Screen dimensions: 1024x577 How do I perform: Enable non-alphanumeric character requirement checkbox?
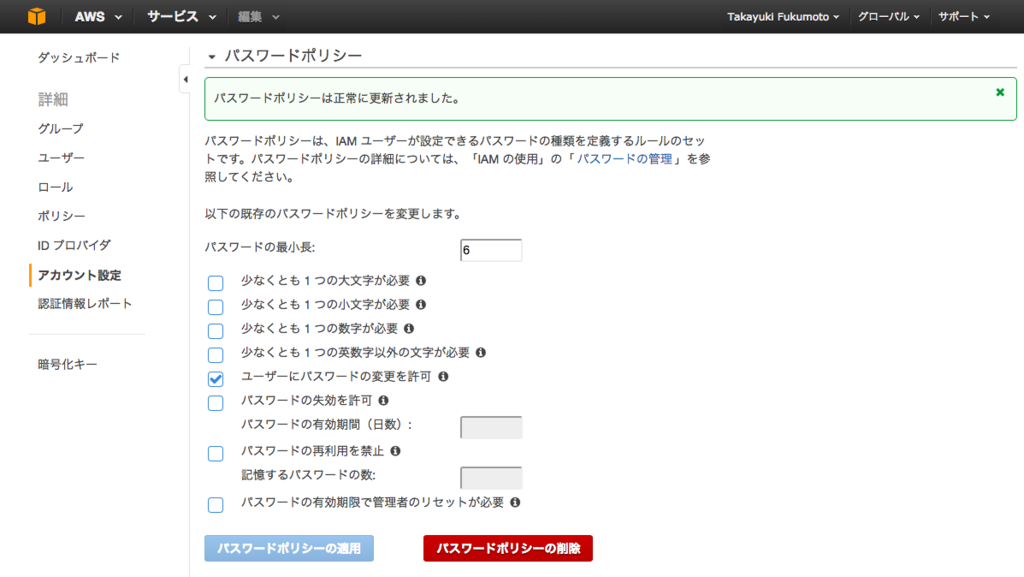coord(216,355)
